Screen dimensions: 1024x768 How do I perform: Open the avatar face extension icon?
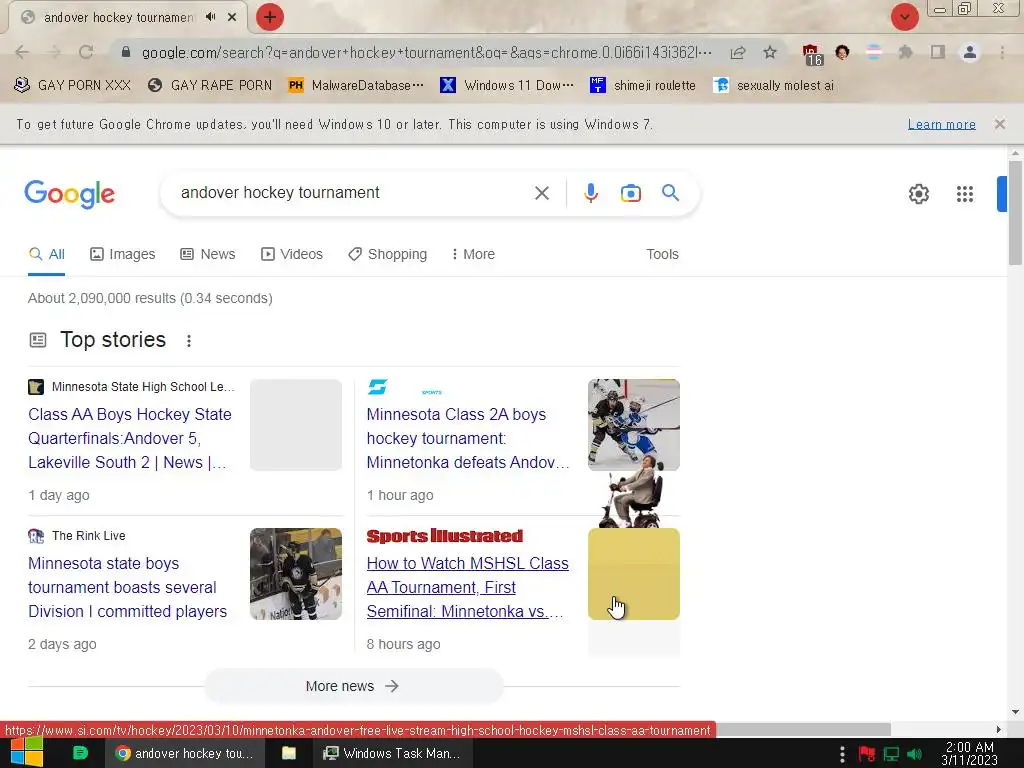point(842,52)
